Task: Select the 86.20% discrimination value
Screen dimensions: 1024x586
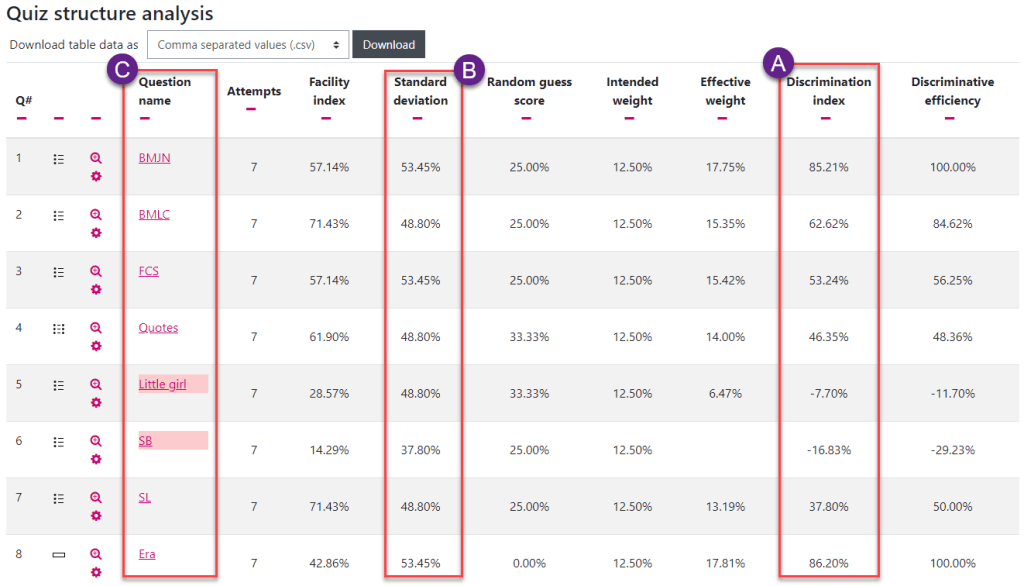Action: (x=829, y=563)
